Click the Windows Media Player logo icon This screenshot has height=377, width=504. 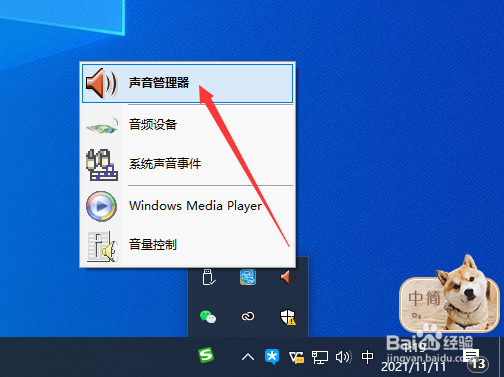(101, 206)
